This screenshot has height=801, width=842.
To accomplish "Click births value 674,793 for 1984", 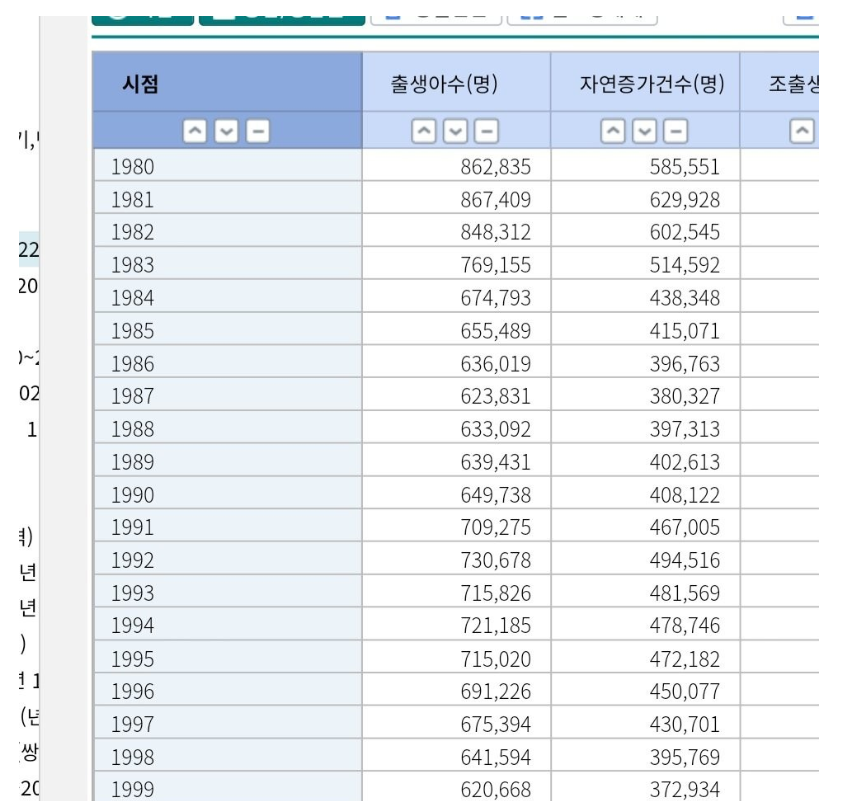I will (496, 298).
